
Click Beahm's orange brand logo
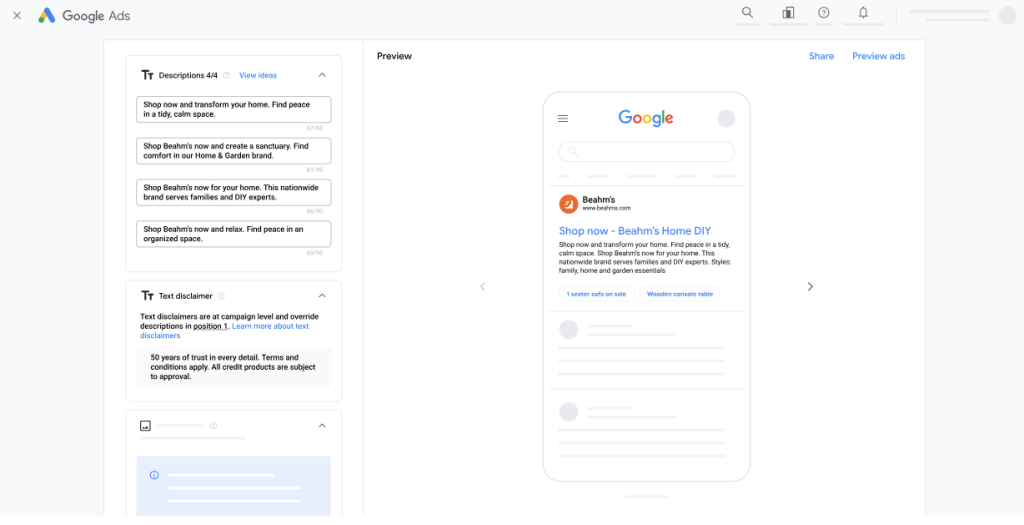568,204
